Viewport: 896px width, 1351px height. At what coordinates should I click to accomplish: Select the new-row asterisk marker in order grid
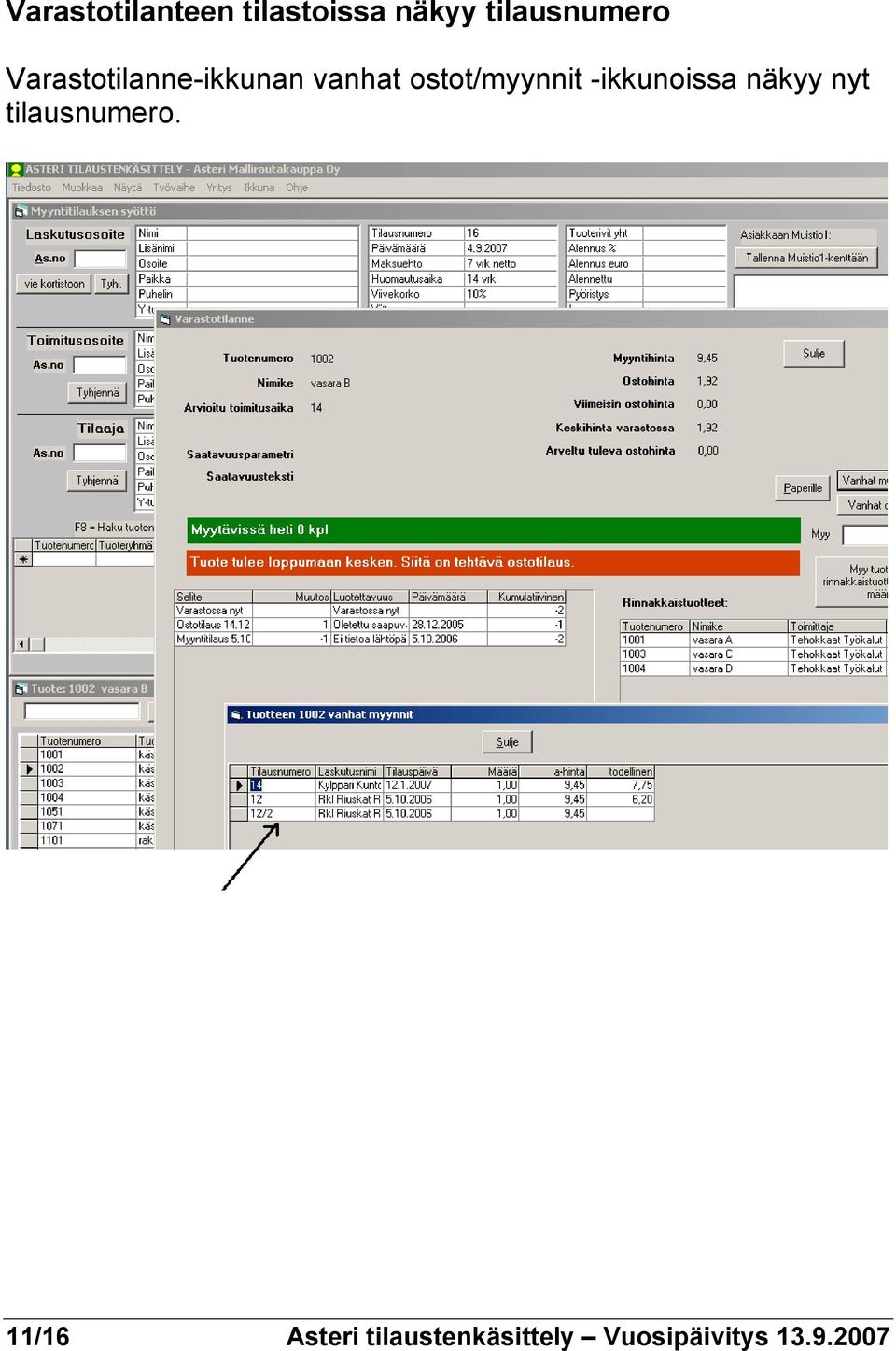(x=23, y=559)
